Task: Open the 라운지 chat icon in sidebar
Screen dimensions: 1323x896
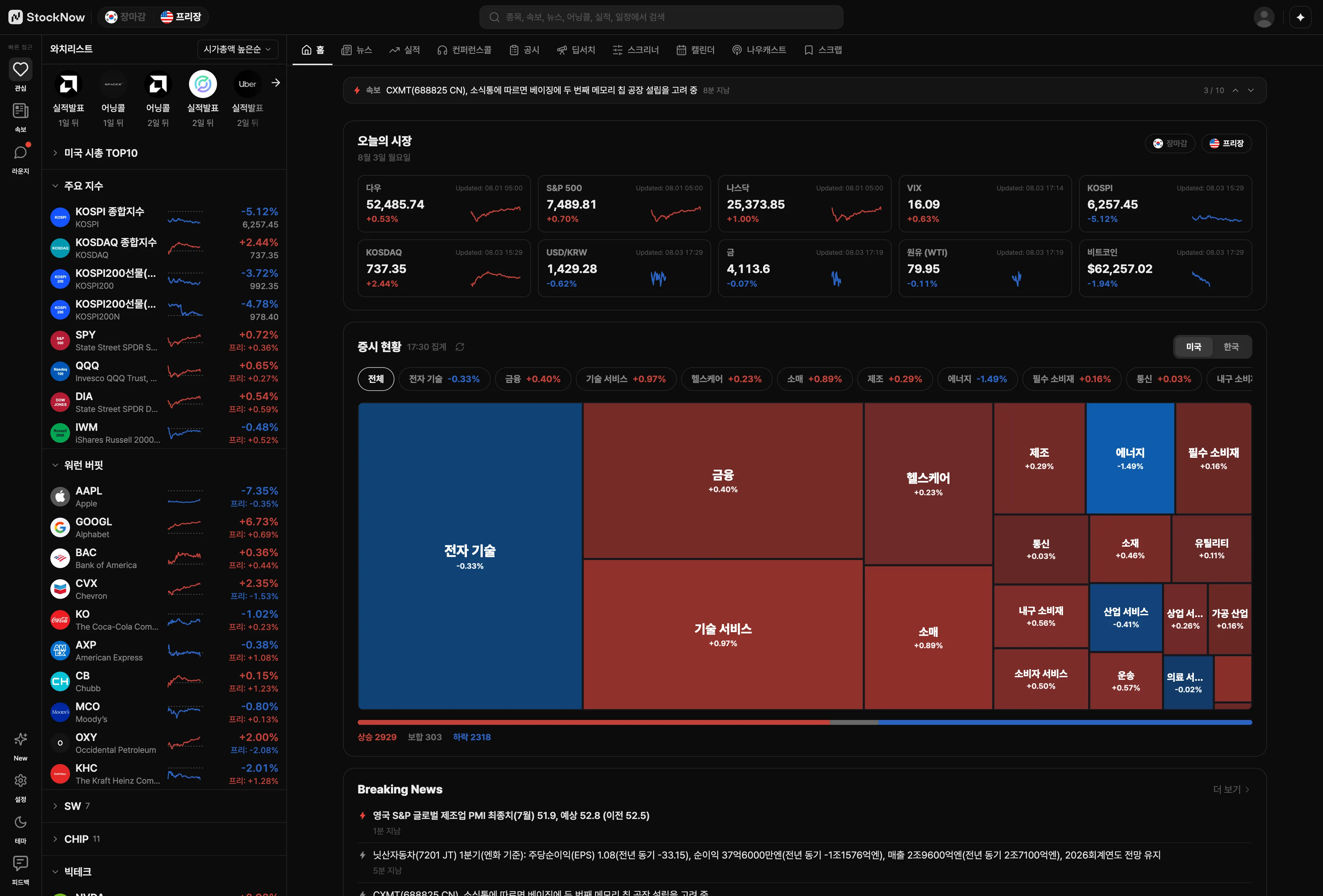Action: point(21,153)
